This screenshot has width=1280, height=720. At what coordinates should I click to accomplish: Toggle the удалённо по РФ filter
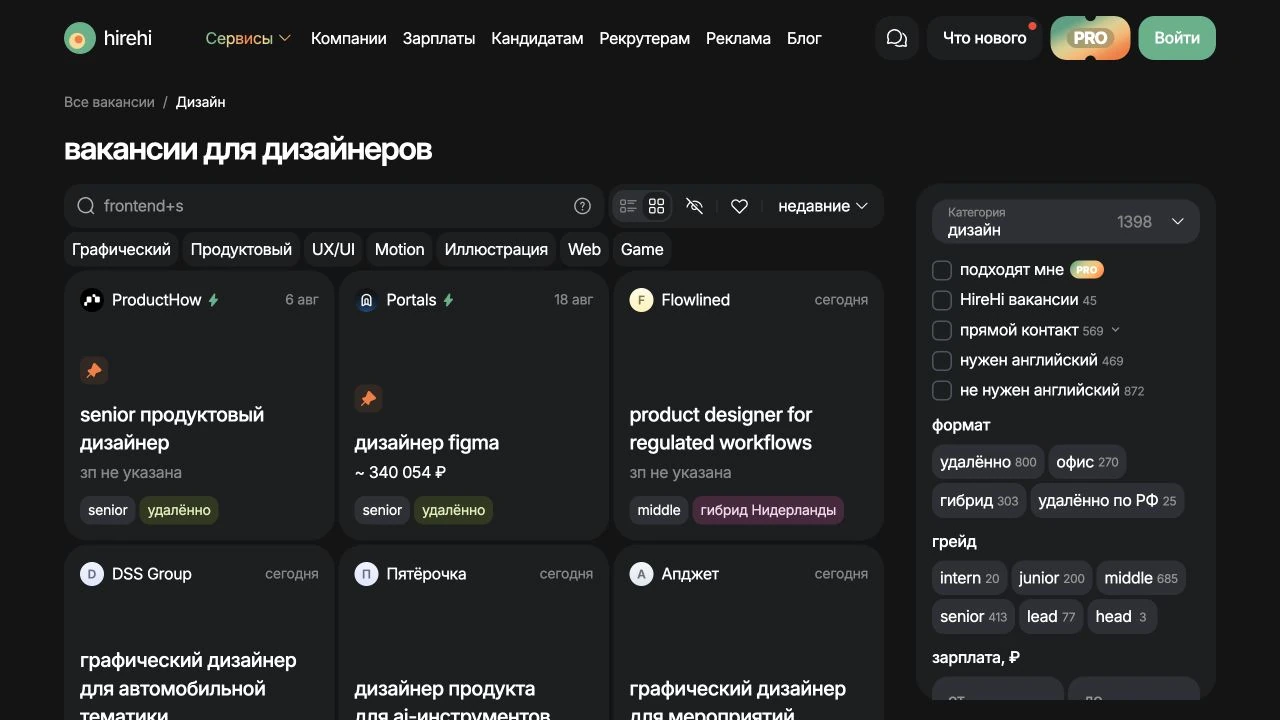pos(1107,501)
